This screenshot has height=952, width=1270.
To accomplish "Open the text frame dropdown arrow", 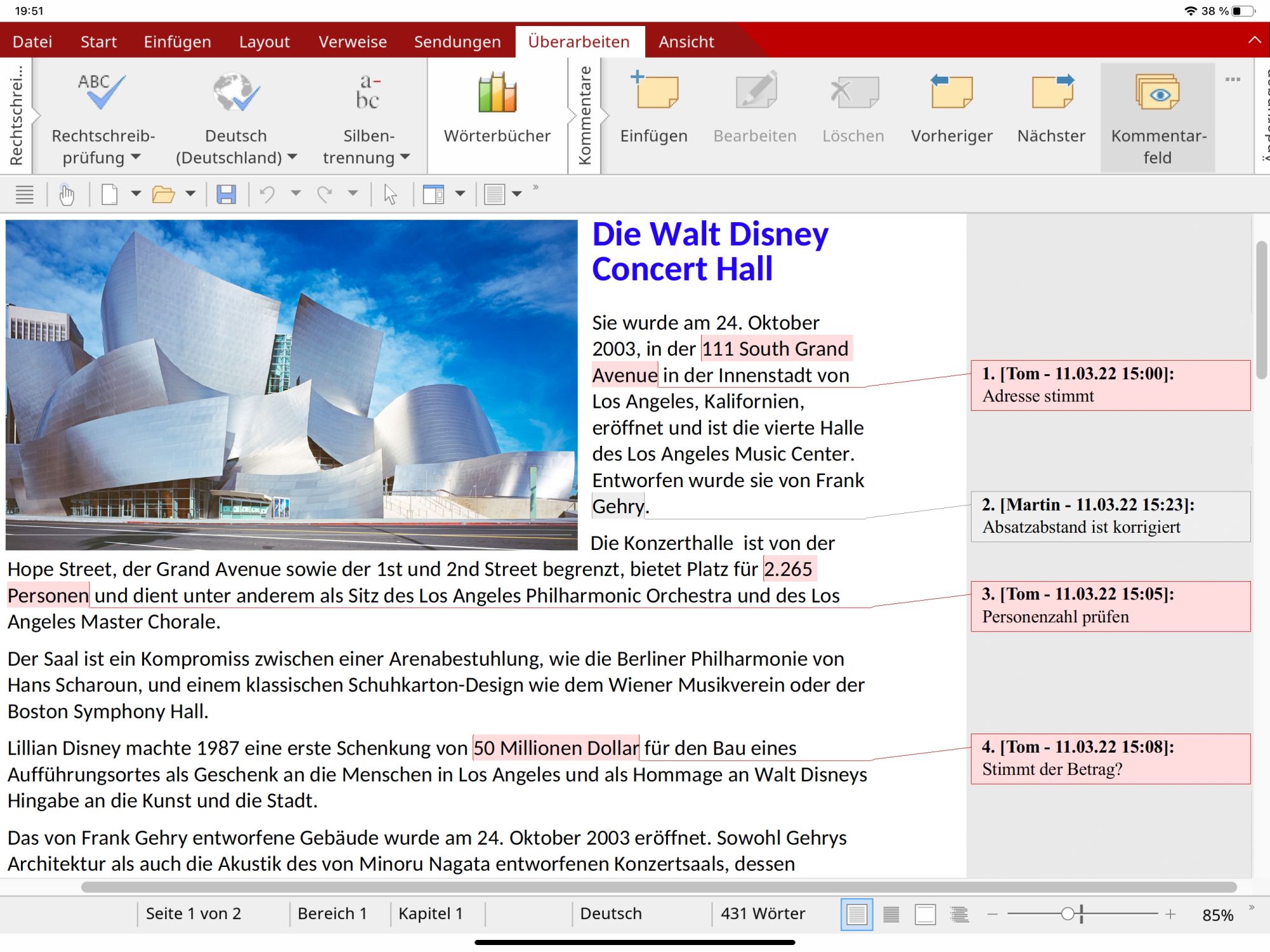I will pyautogui.click(x=516, y=194).
